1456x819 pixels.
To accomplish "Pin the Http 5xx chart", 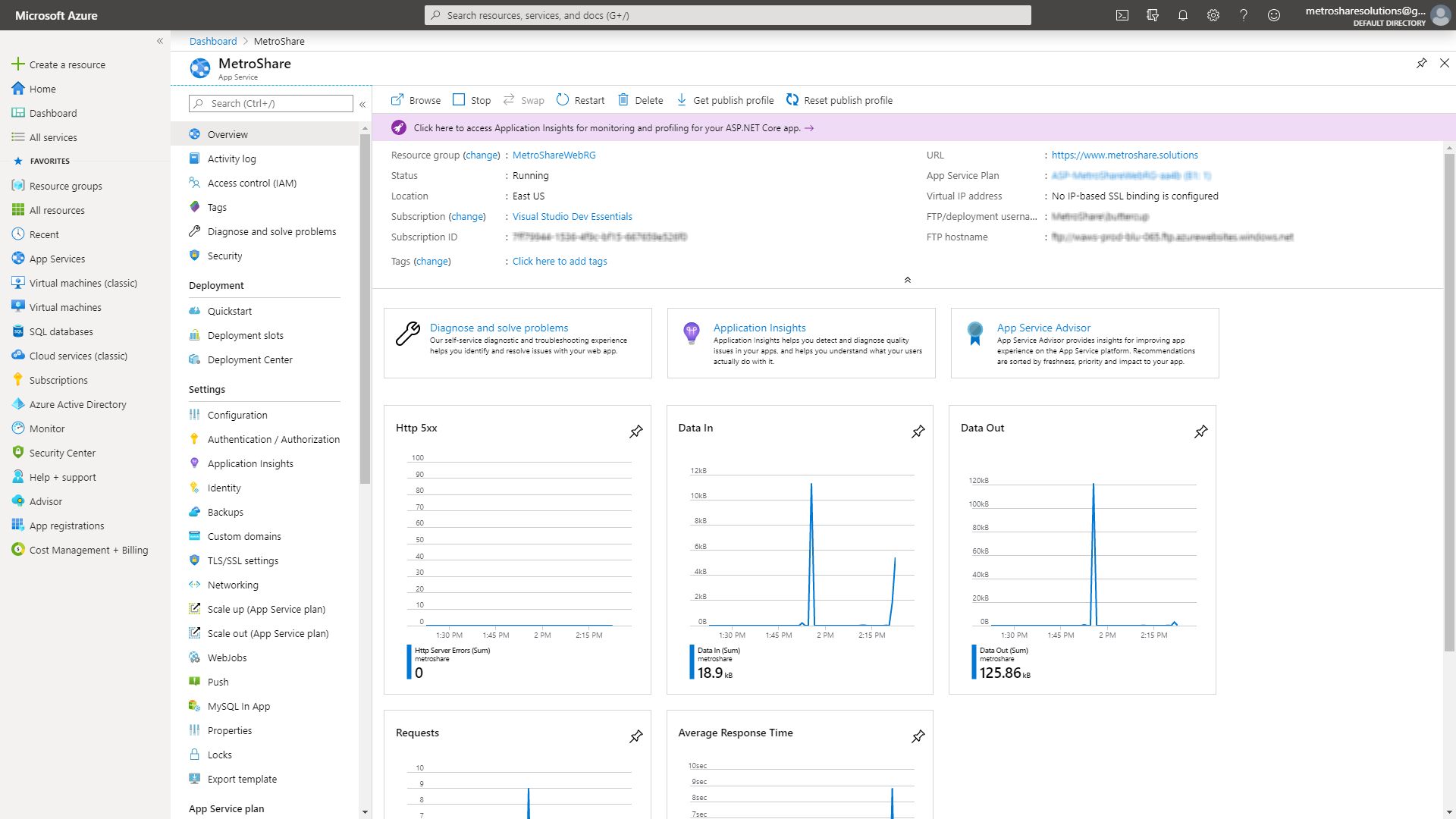I will (636, 431).
